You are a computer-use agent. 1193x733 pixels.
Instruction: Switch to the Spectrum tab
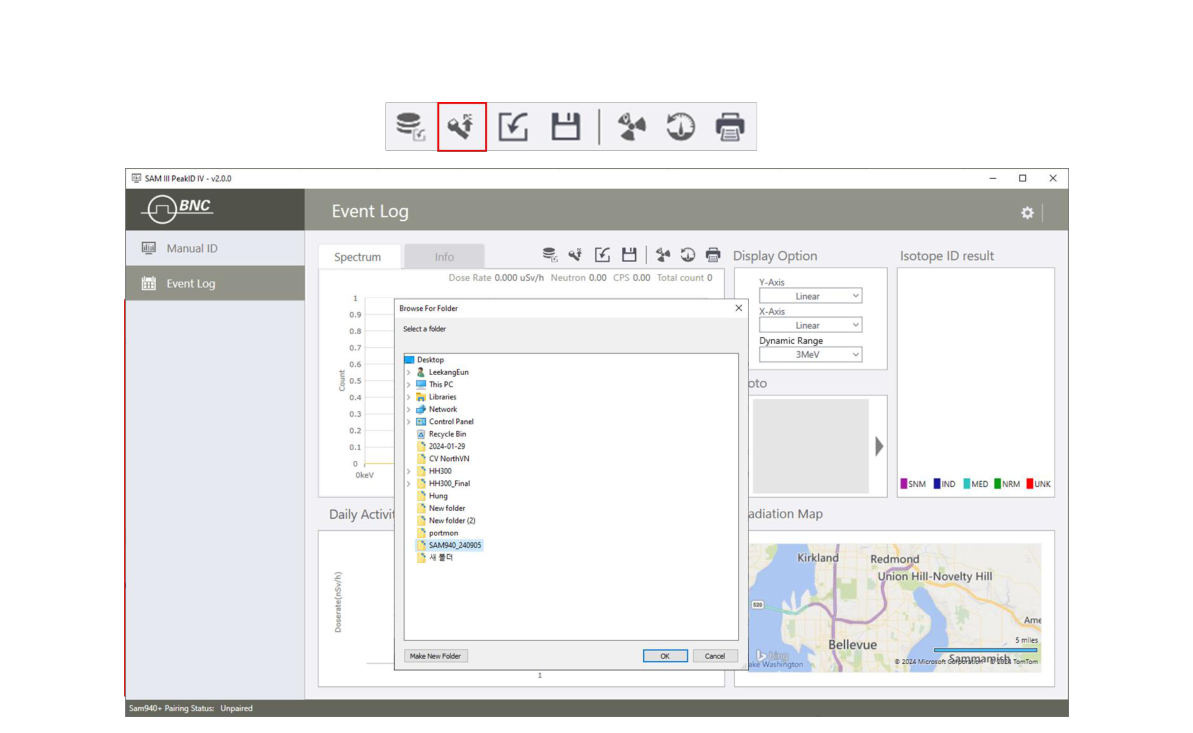coord(358,257)
